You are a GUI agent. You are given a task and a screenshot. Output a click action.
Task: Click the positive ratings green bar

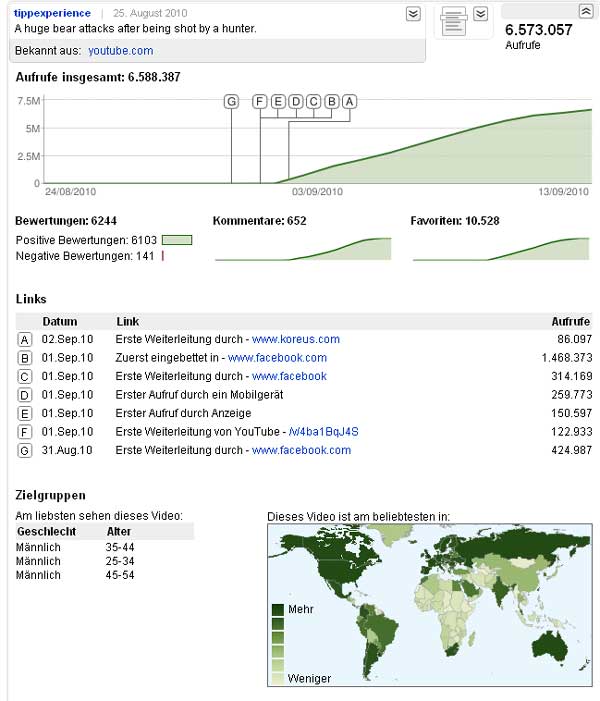[x=177, y=240]
